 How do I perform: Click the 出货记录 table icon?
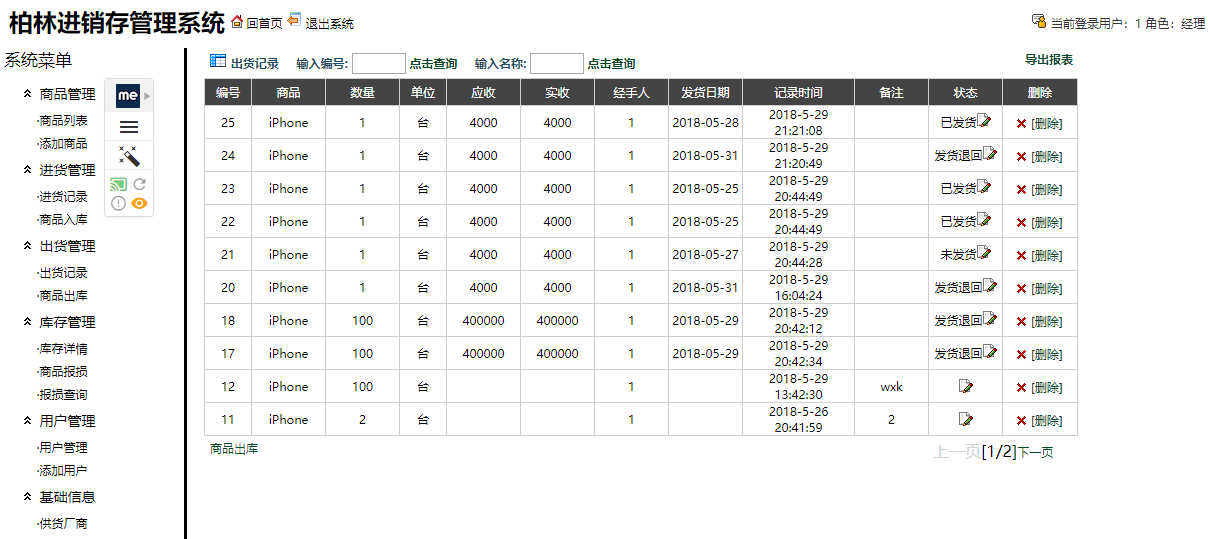pos(218,61)
